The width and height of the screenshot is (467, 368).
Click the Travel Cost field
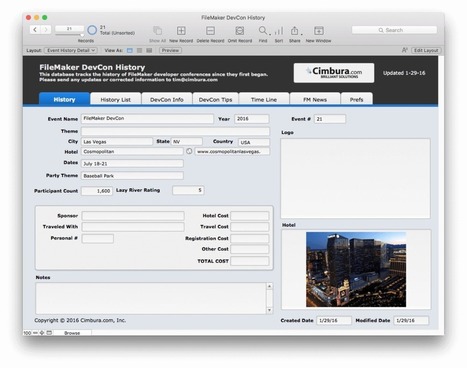(x=250, y=227)
